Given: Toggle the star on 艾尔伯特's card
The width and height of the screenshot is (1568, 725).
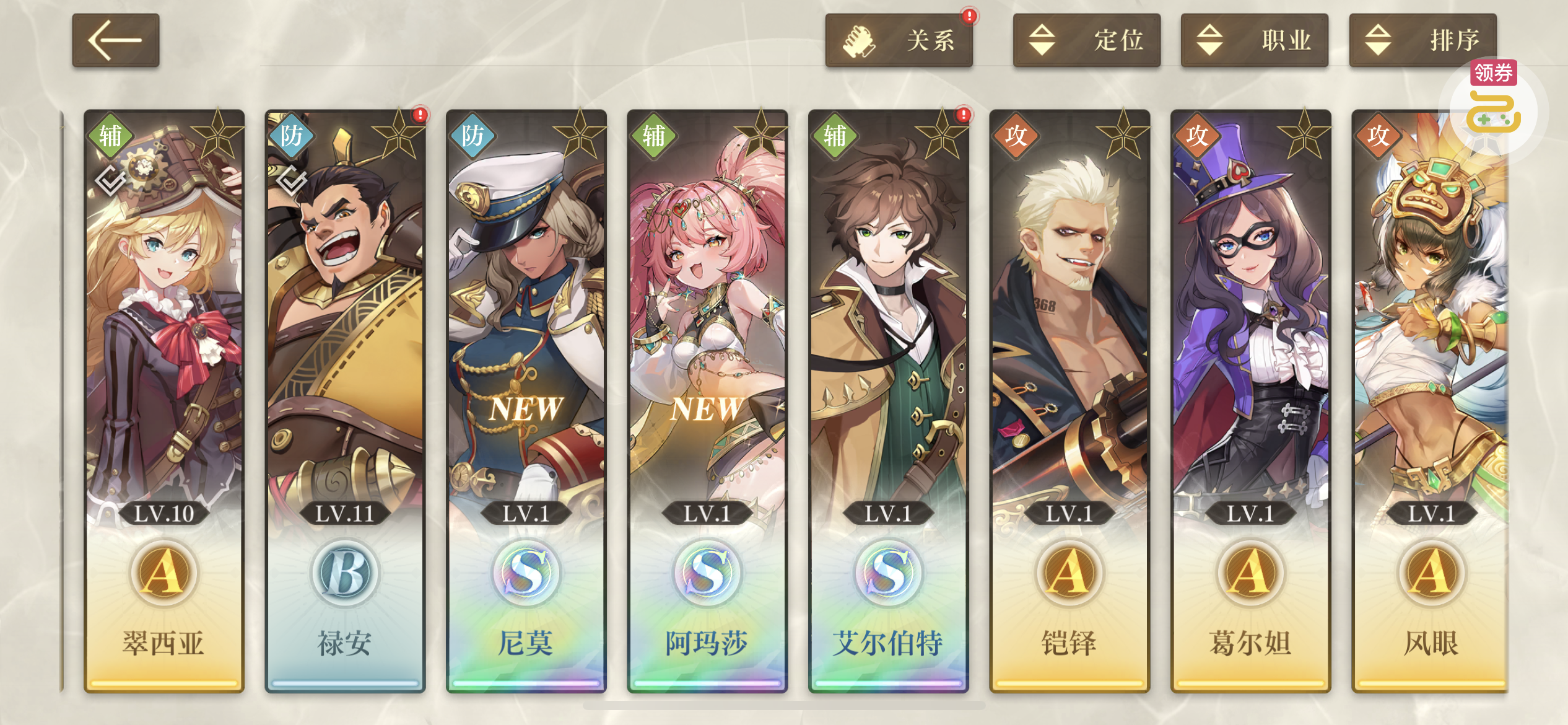Looking at the screenshot, I should click(941, 134).
